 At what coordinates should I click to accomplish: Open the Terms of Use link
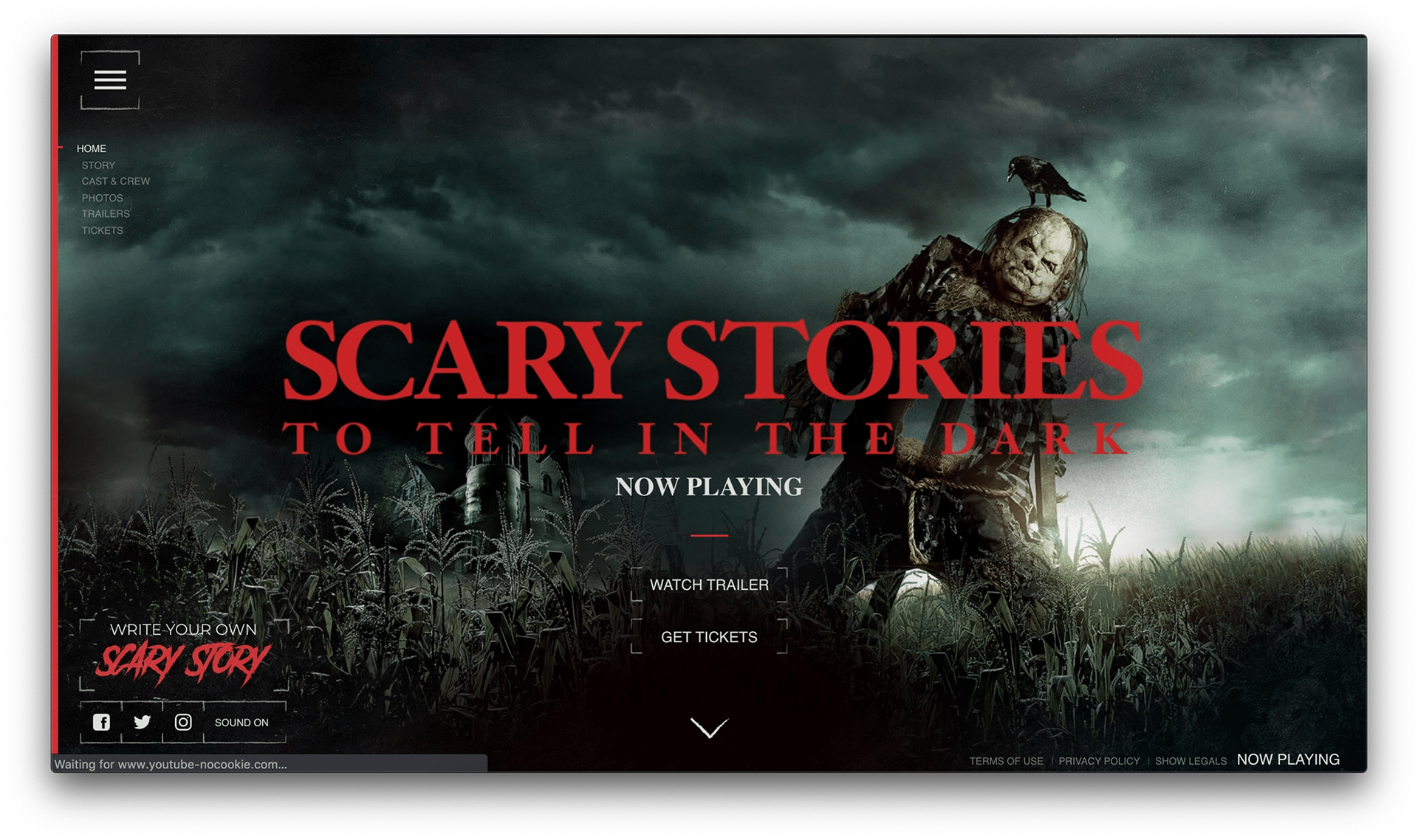(1006, 761)
